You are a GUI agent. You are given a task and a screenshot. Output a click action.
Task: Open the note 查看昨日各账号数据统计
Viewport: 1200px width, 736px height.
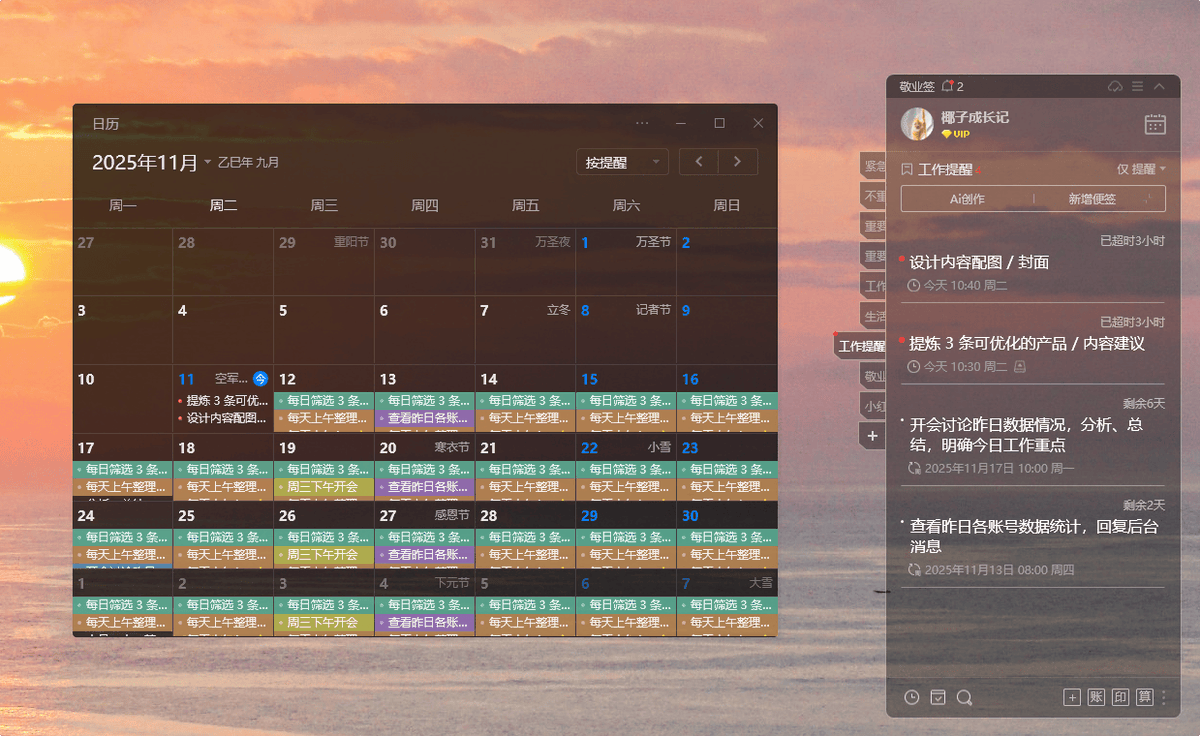tap(1033, 537)
